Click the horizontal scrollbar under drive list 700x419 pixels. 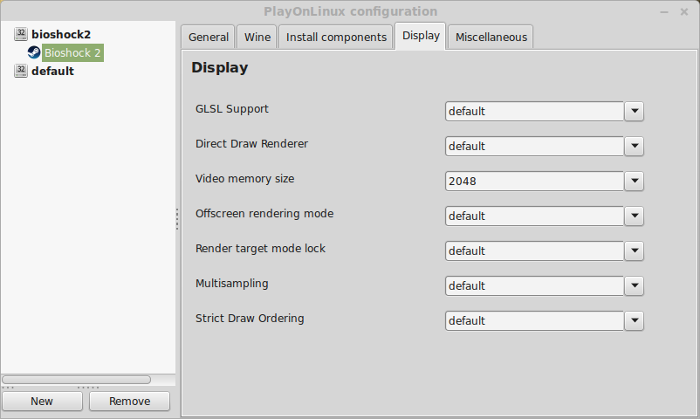76,379
